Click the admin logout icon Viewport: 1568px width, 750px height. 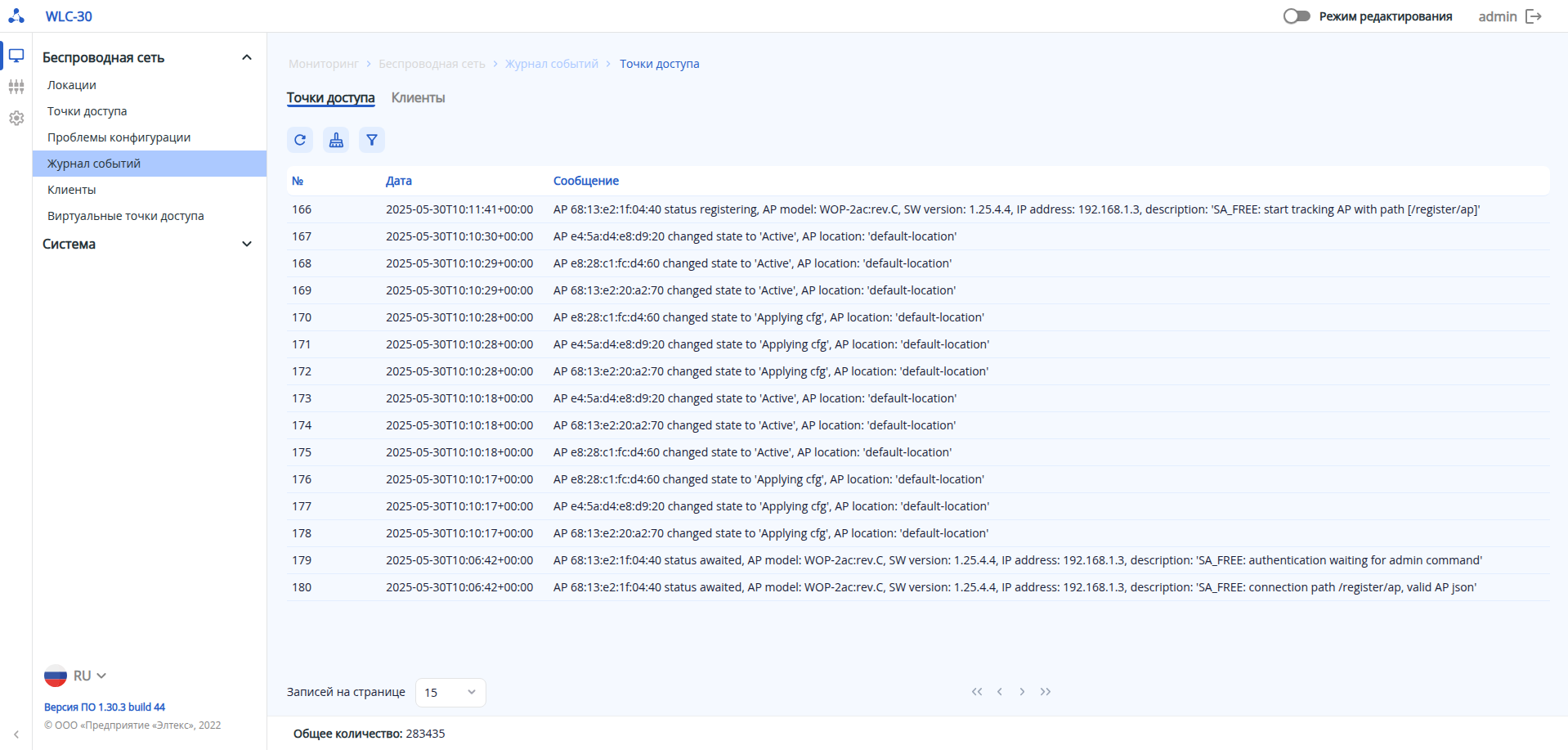click(1534, 16)
